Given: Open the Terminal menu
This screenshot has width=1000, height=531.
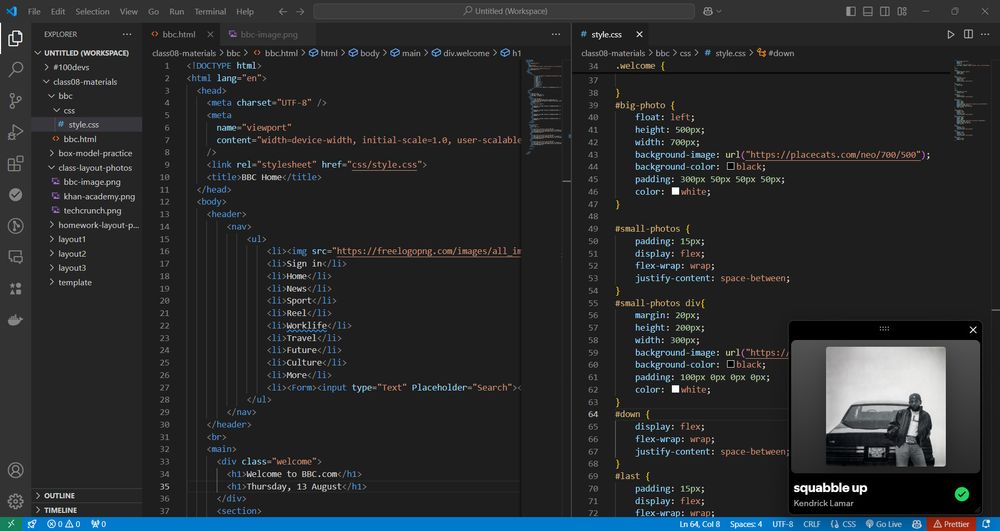Looking at the screenshot, I should point(210,11).
